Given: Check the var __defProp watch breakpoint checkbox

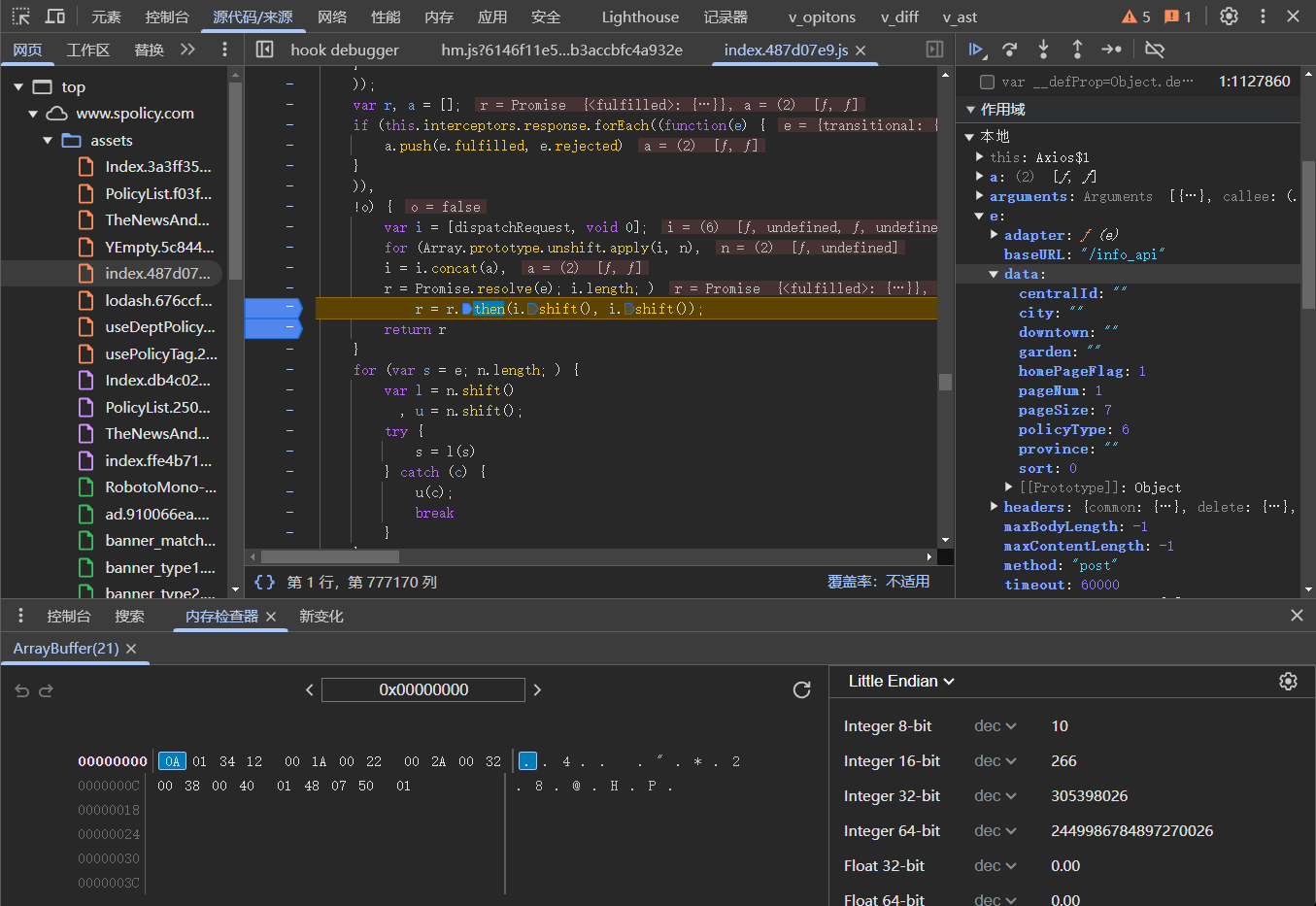Looking at the screenshot, I should 987,83.
